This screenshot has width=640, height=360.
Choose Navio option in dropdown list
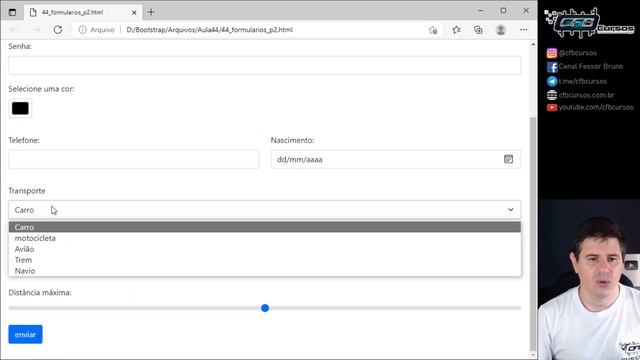264,271
